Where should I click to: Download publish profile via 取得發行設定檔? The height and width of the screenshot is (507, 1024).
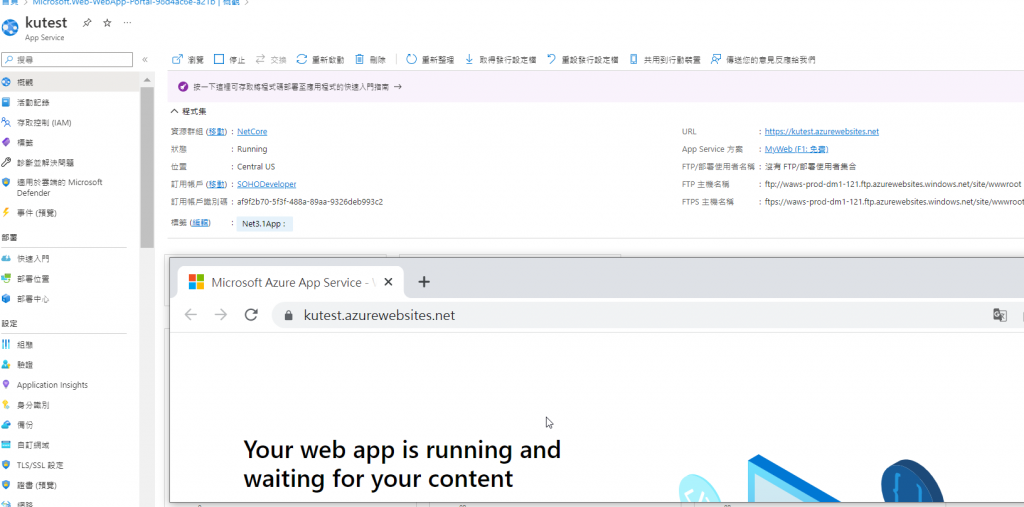[x=500, y=59]
